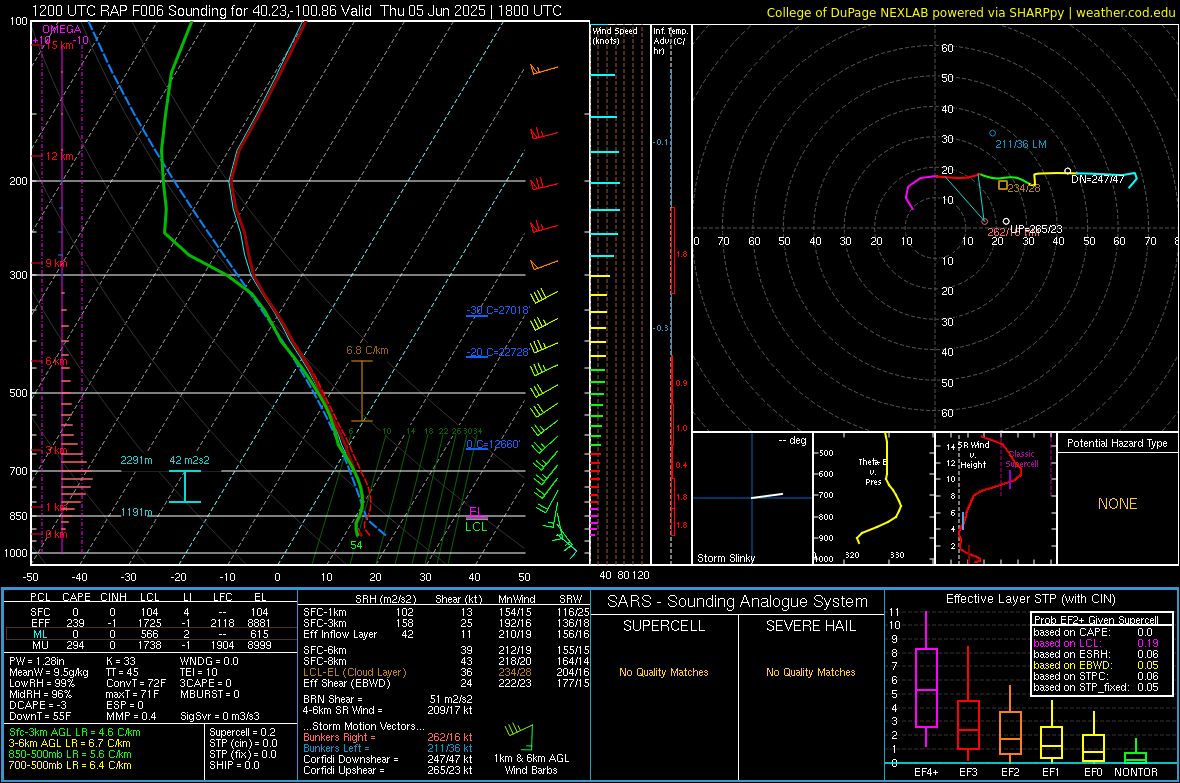Click the Eff Shear (EBWD) row
Screen dimensions: 1180x783
click(446, 683)
